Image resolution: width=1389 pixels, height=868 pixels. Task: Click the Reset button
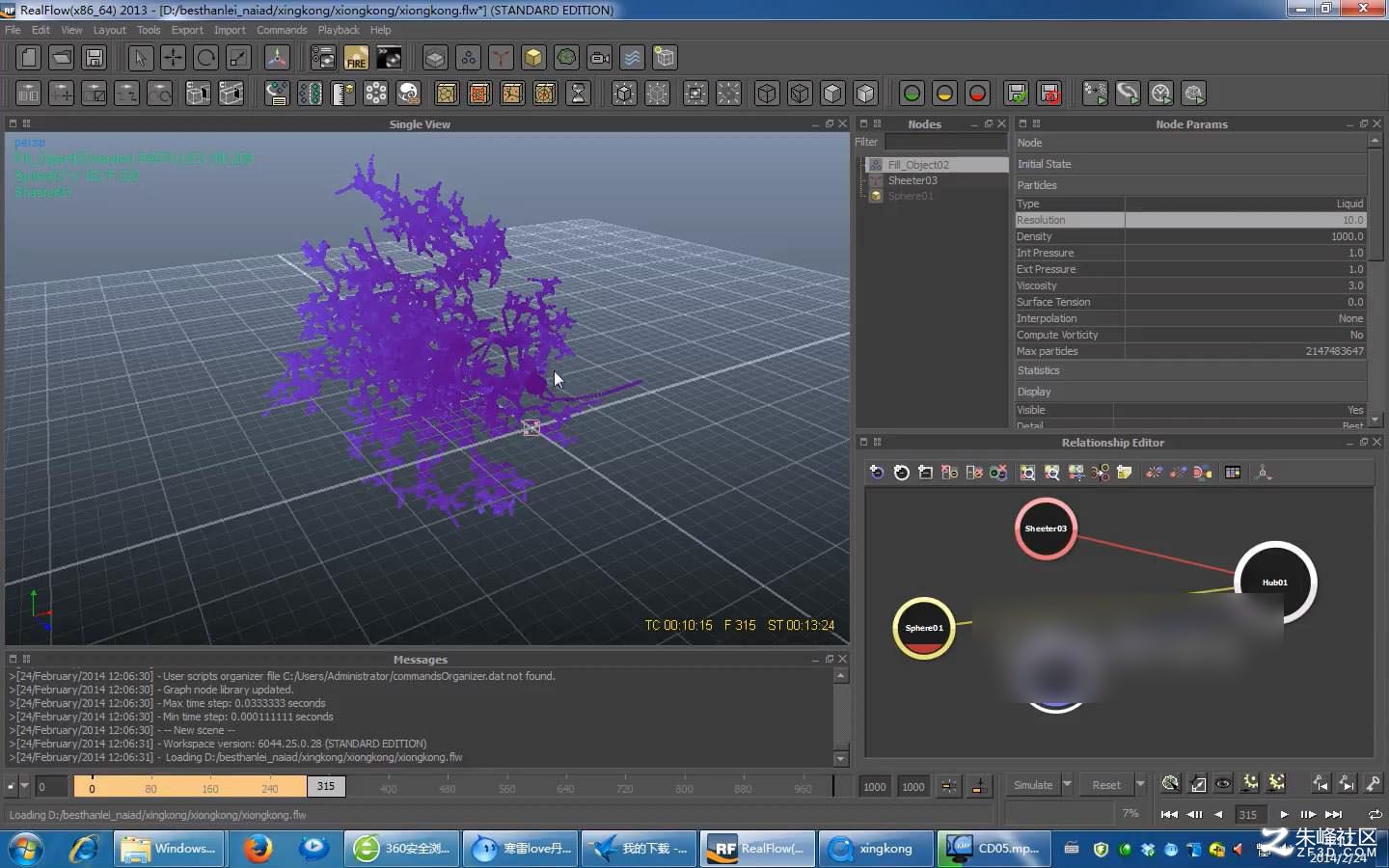tap(1106, 784)
